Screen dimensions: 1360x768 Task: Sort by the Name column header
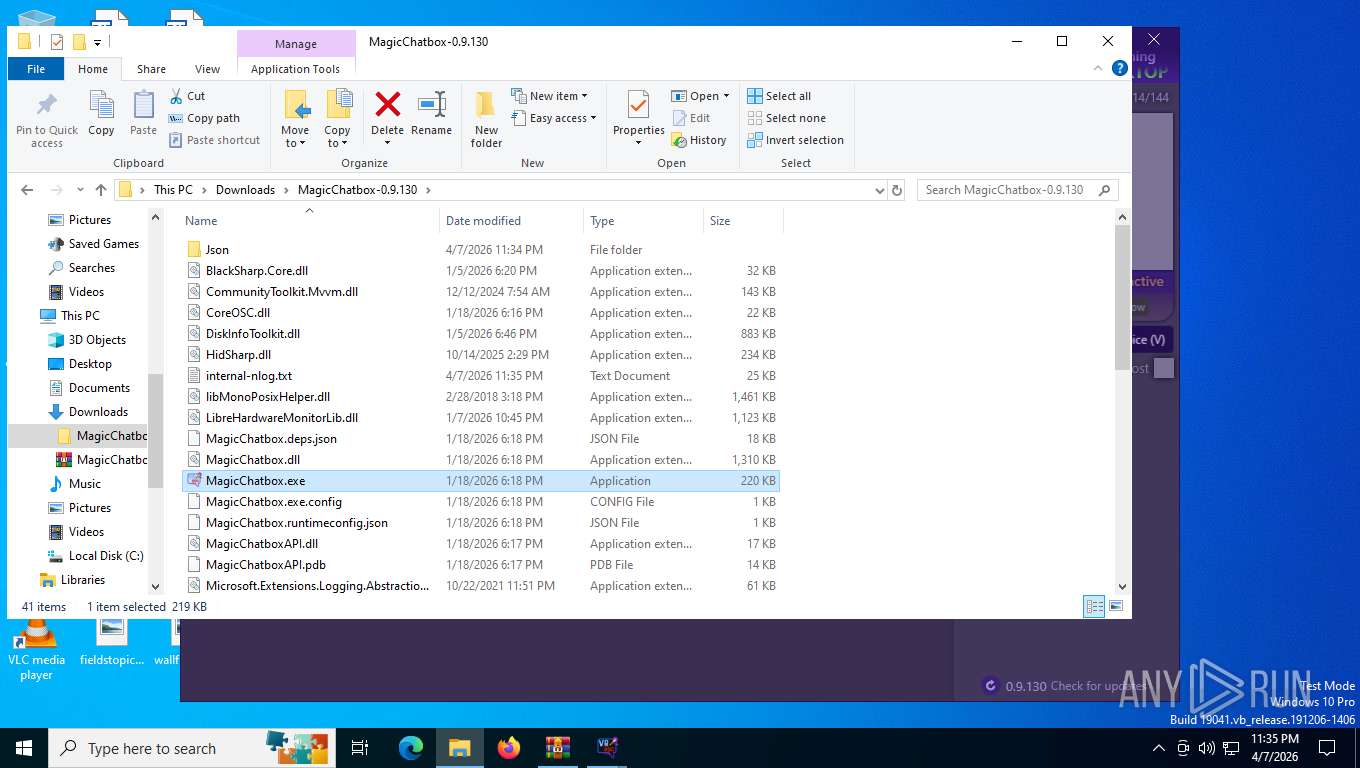[310, 221]
